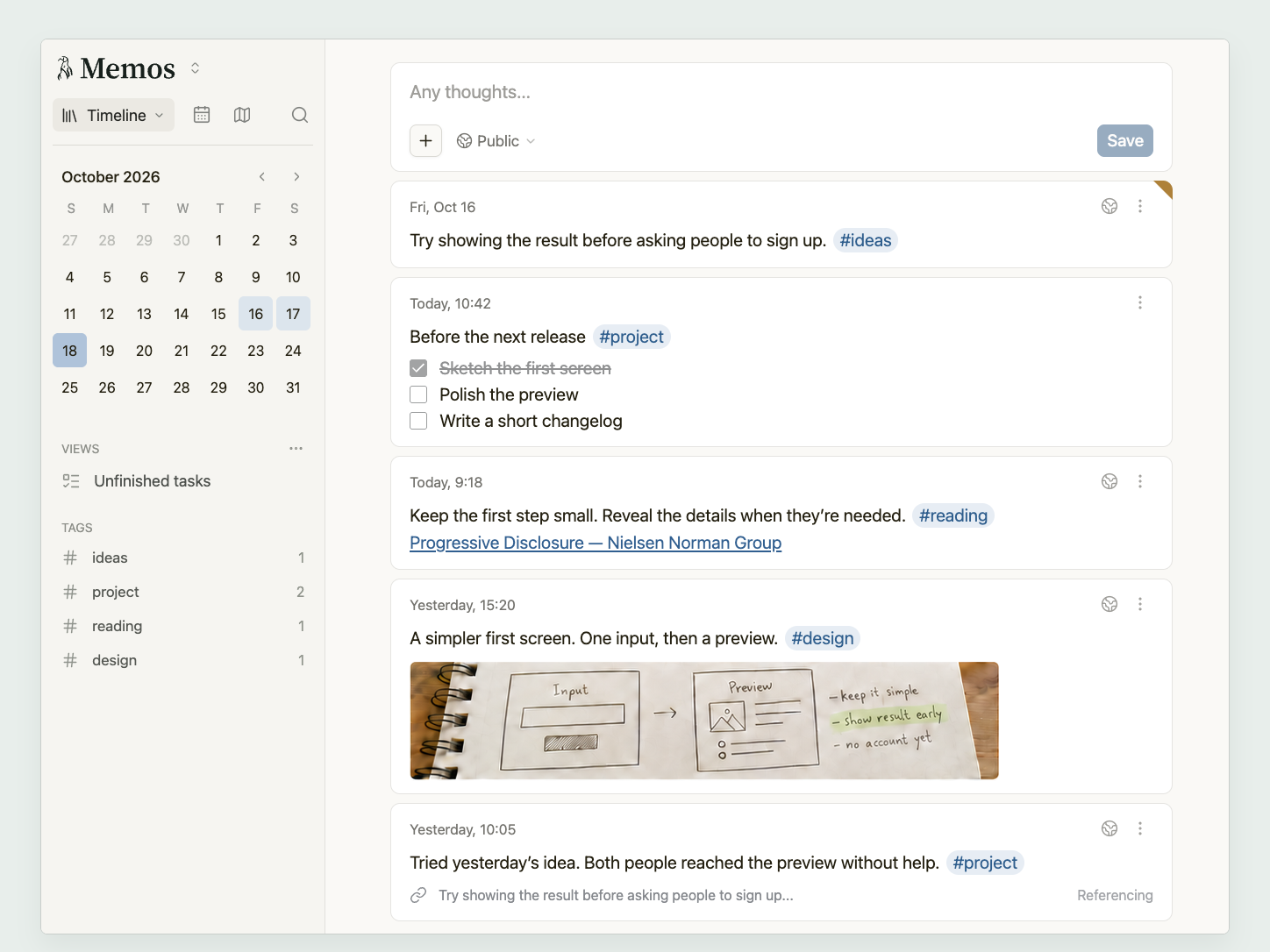This screenshot has width=1270, height=952.
Task: Select October 16 on the calendar
Action: coord(255,314)
